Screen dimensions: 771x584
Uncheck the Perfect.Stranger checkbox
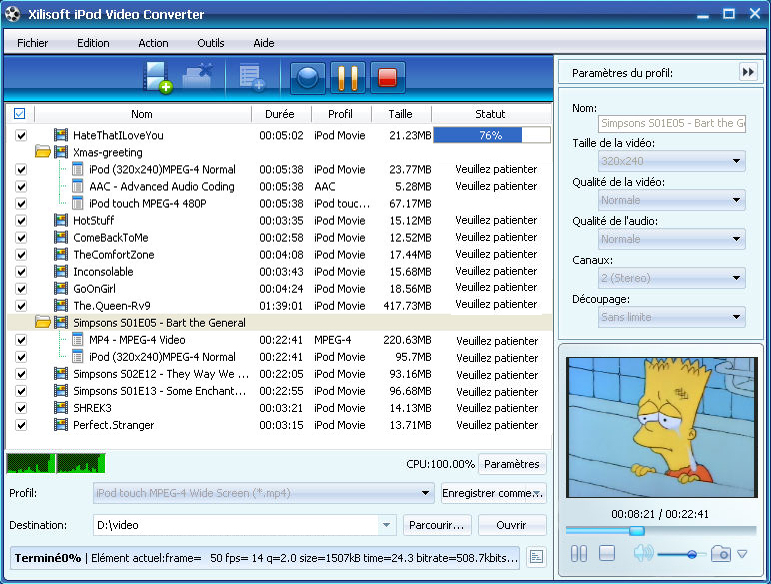click(x=21, y=425)
